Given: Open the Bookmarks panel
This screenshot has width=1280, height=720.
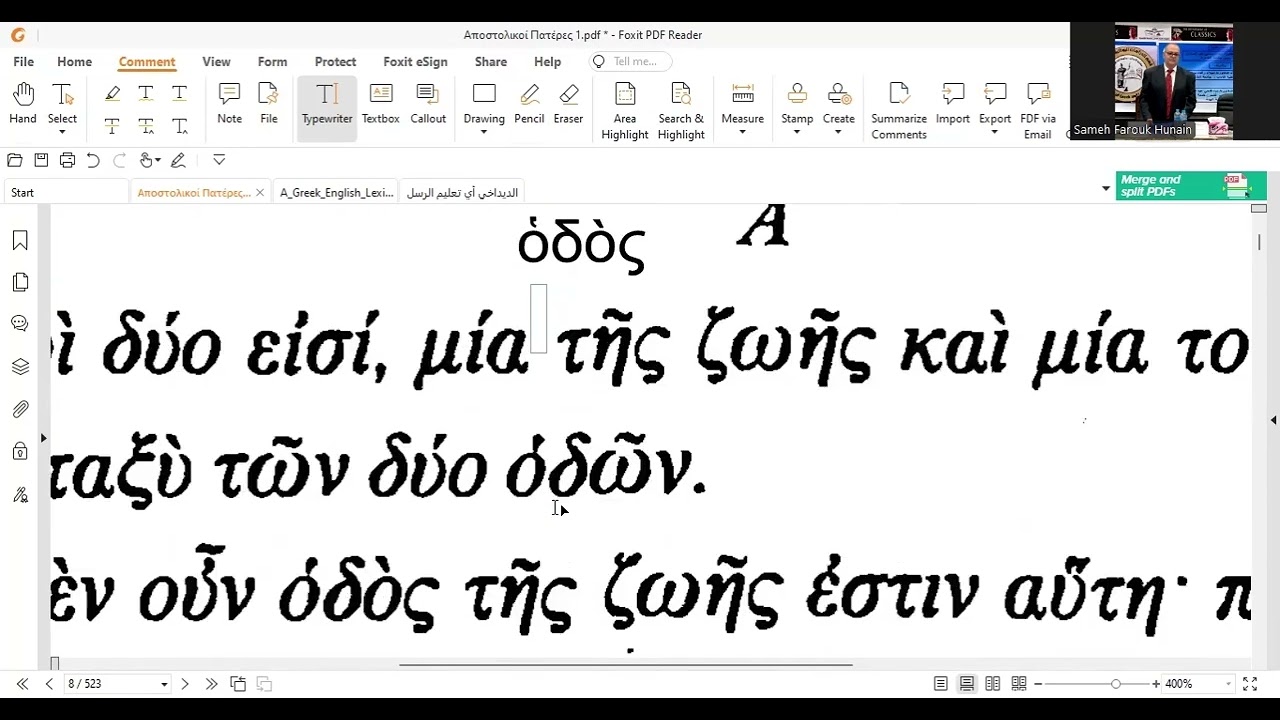Looking at the screenshot, I should click(x=20, y=241).
